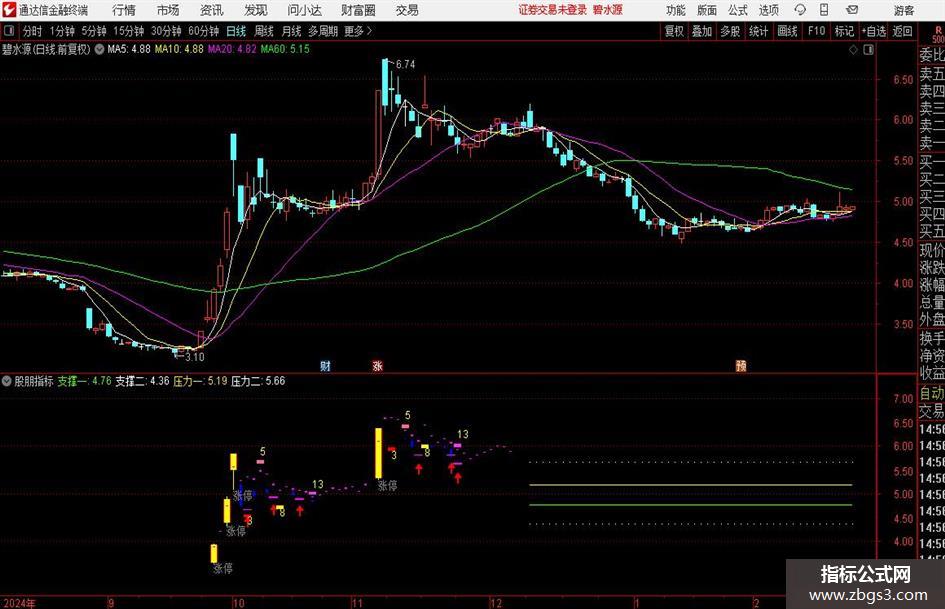Image resolution: width=945 pixels, height=609 pixels.
Task: Add stock via +自选 button
Action: coord(874,31)
